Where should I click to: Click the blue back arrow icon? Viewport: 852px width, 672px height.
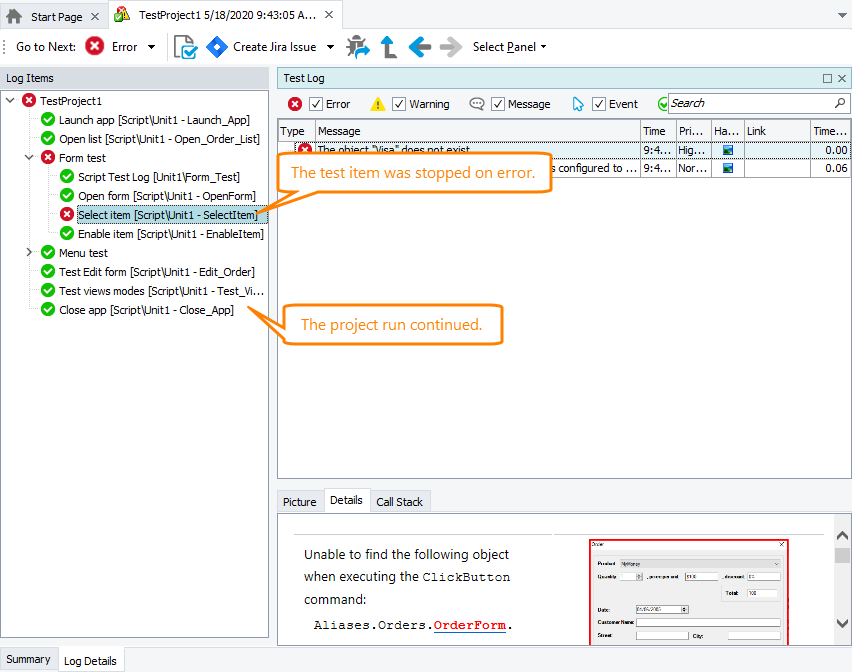point(420,47)
